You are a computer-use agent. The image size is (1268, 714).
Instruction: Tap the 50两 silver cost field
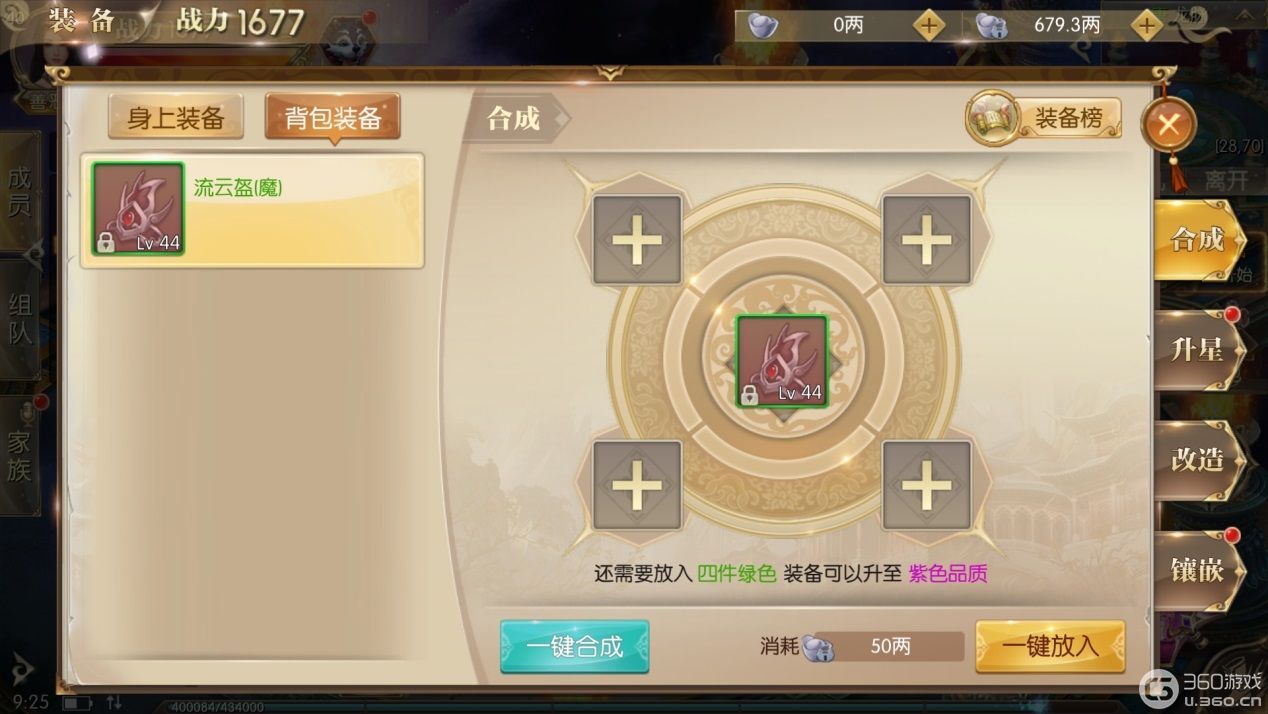click(x=890, y=647)
